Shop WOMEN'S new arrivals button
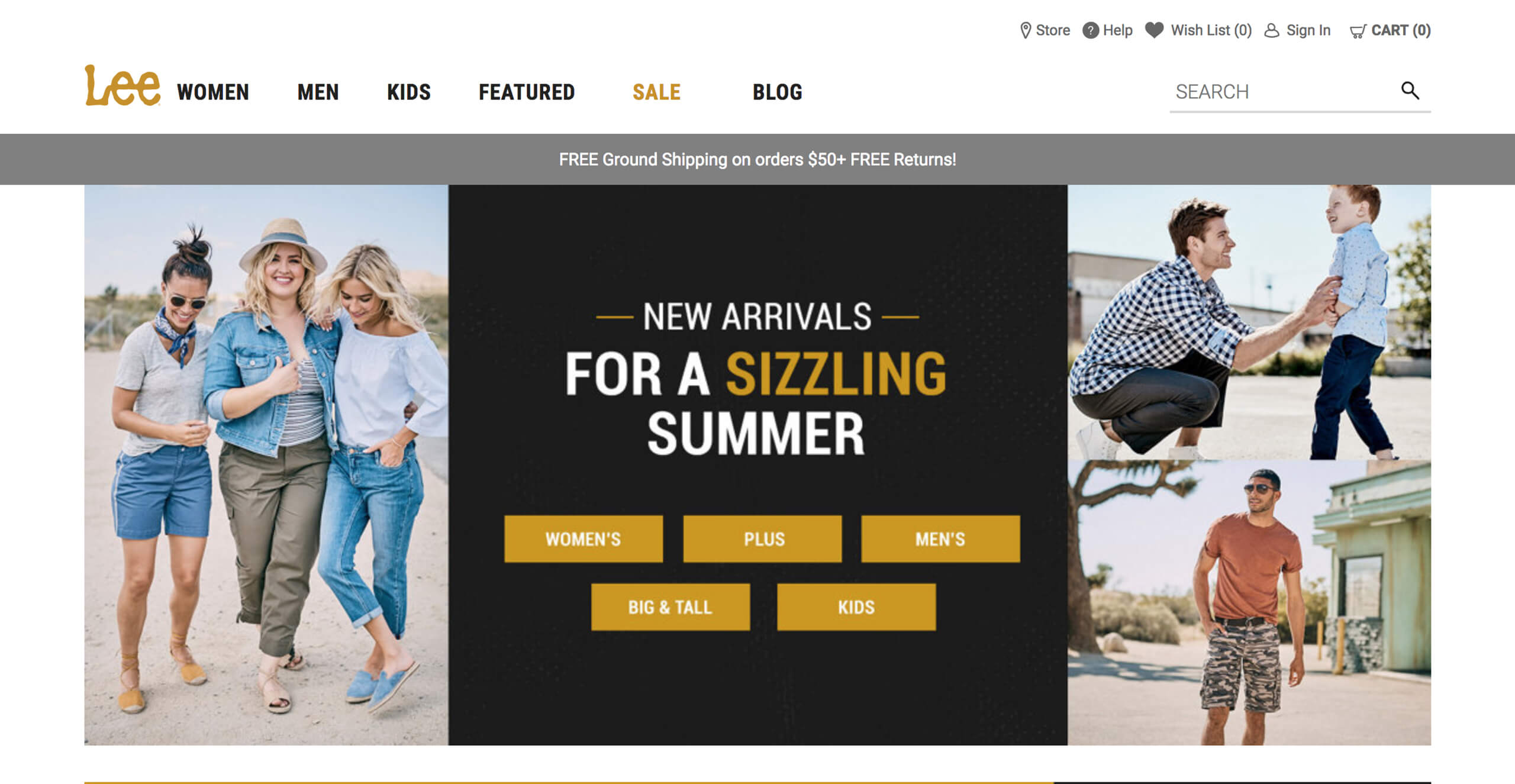Screen dimensions: 1515x784 tap(584, 539)
